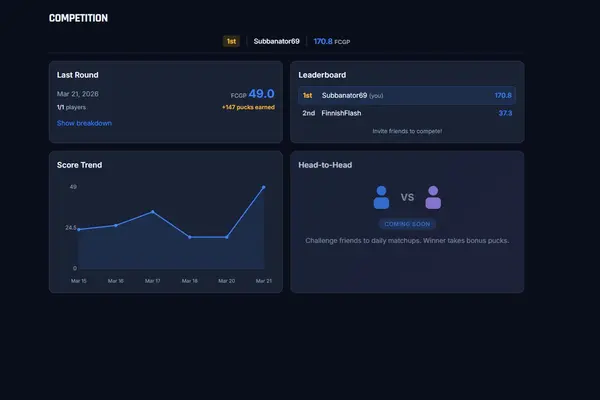
Task: Click the Mar 18 data point on chart
Action: [190, 237]
